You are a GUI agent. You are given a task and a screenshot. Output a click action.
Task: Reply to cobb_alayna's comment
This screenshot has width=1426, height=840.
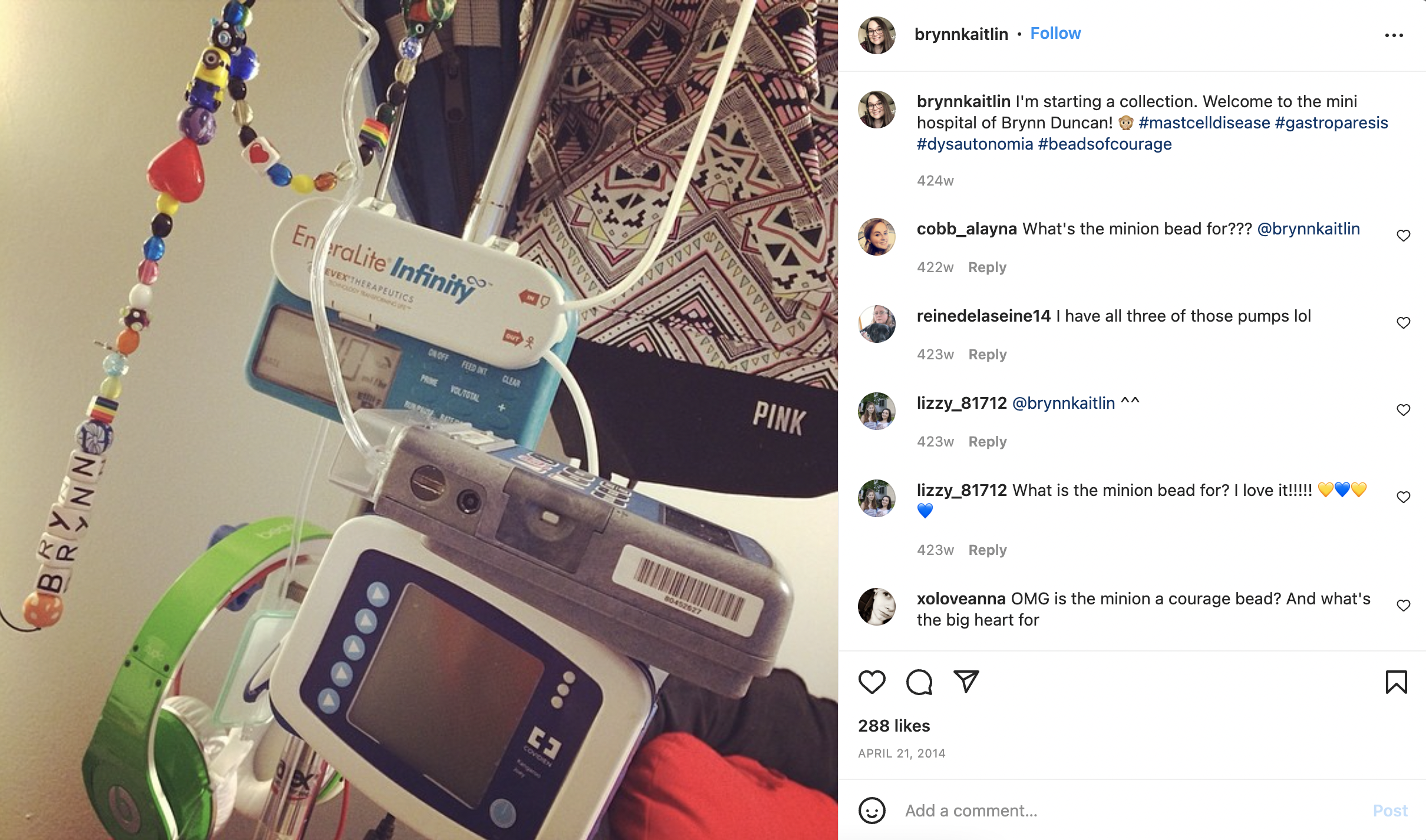coord(987,267)
